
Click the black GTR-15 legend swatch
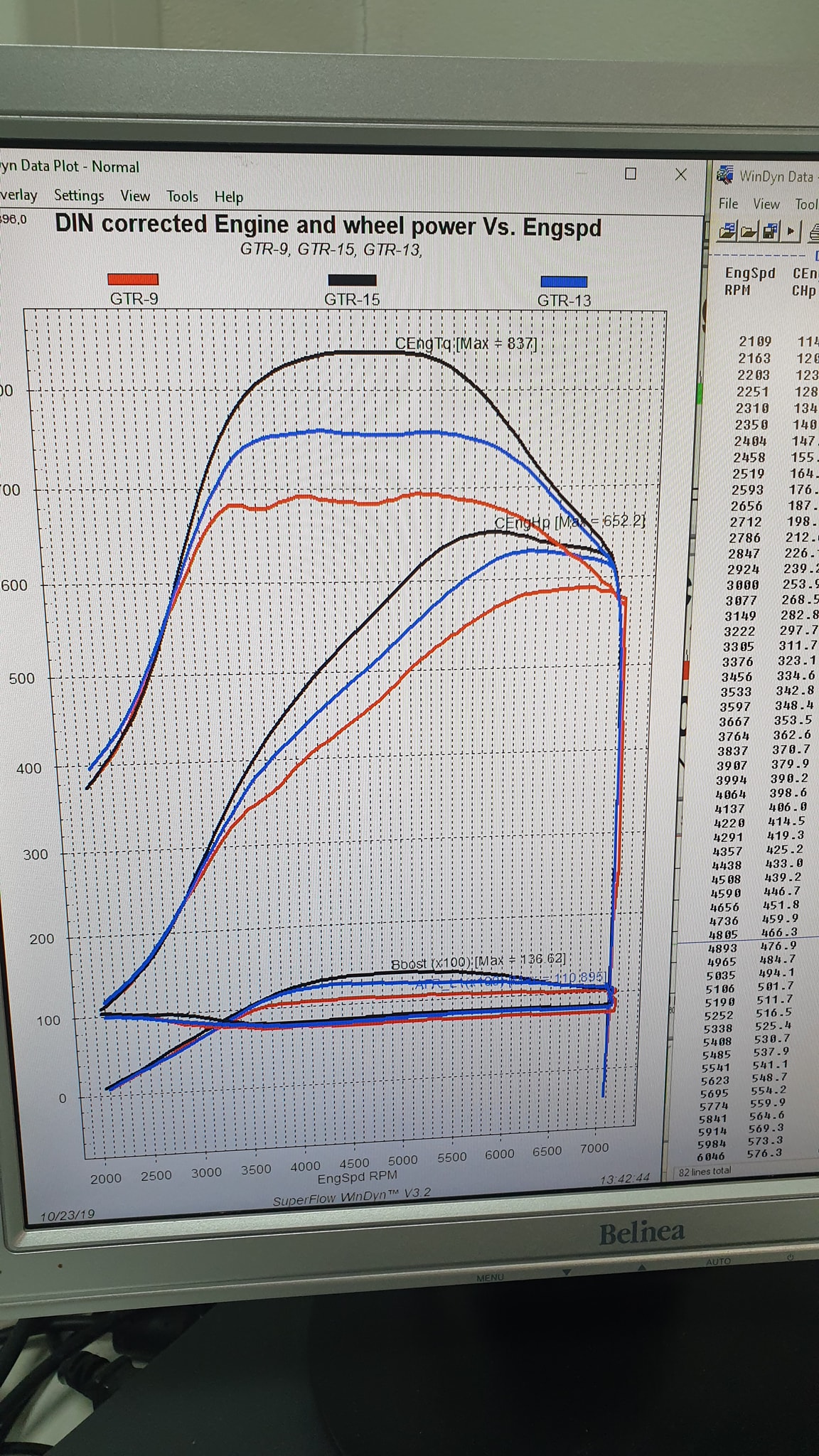352,280
